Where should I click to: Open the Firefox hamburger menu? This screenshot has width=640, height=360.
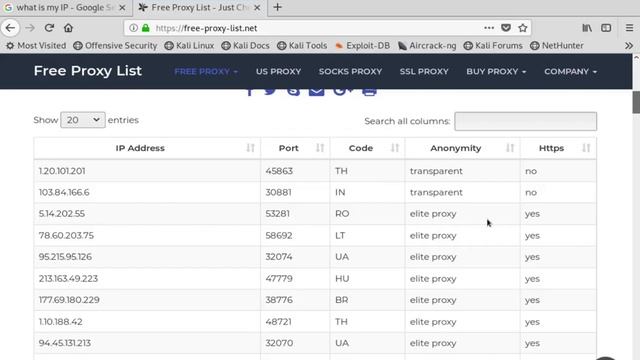(629, 28)
